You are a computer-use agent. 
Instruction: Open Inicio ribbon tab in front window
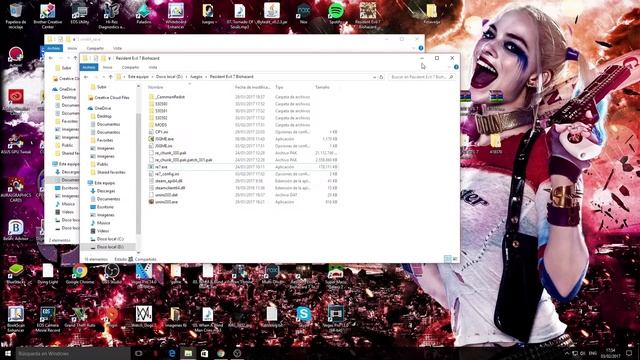[107, 67]
